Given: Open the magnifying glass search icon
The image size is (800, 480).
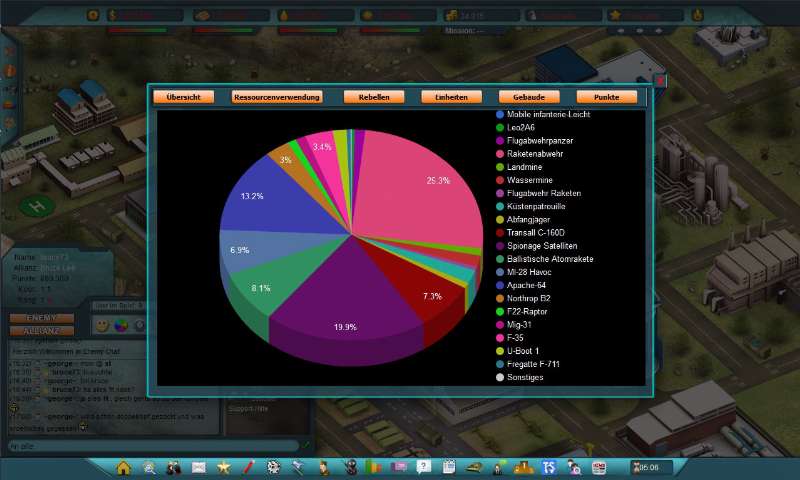Looking at the screenshot, I should [149, 467].
